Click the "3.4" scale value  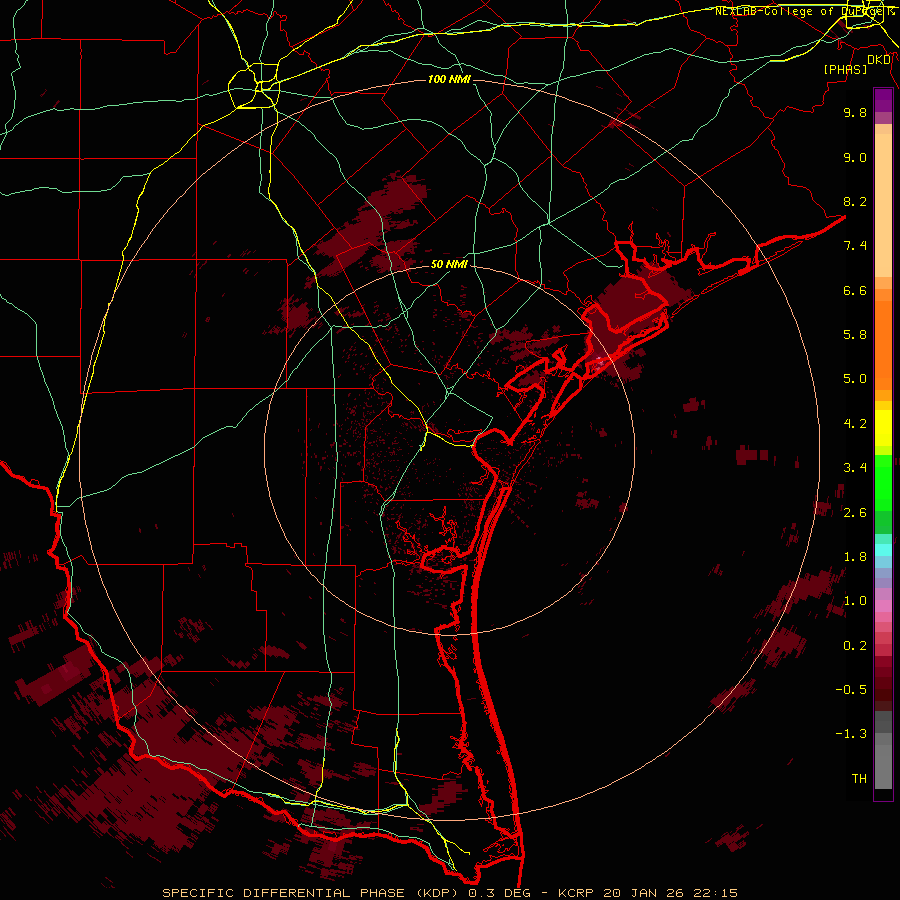point(855,468)
